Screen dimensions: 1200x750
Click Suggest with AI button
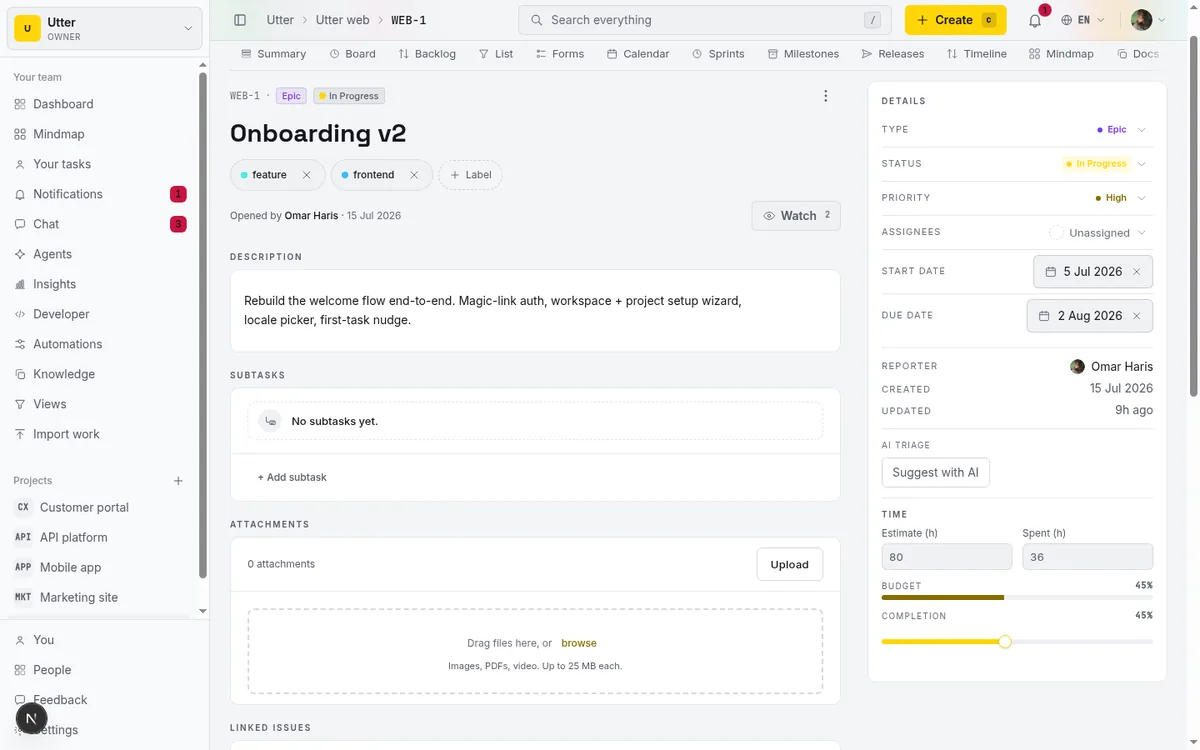click(x=935, y=473)
